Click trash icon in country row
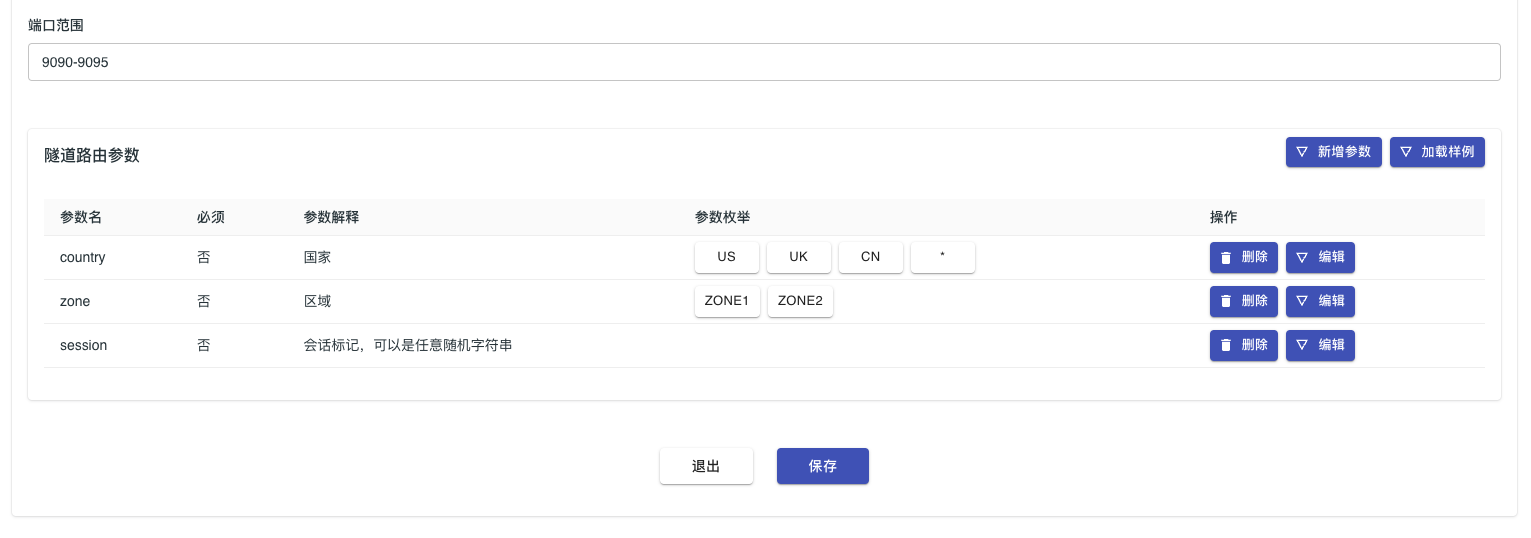1531x538 pixels. click(x=1226, y=258)
